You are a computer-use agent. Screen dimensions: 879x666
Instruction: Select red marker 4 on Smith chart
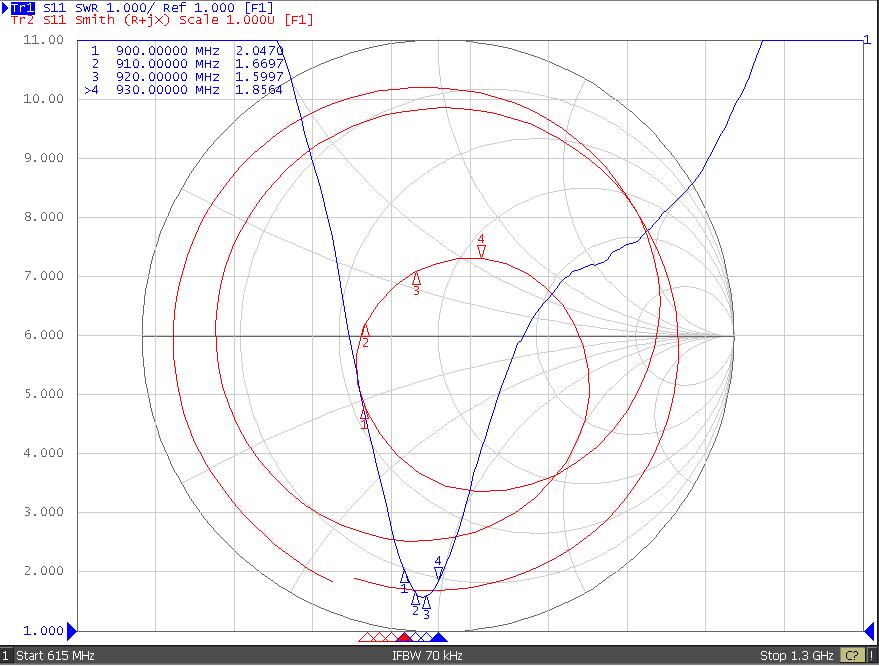point(481,250)
